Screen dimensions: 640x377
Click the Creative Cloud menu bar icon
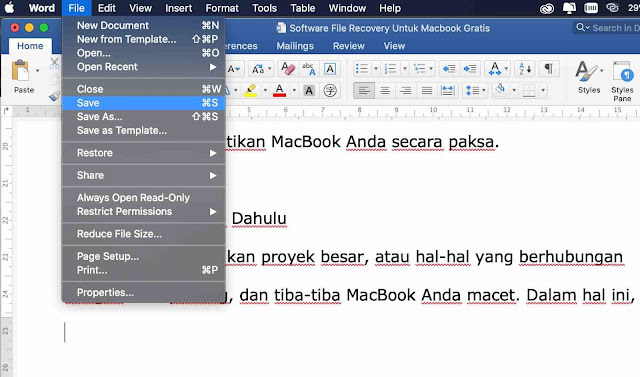547,8
